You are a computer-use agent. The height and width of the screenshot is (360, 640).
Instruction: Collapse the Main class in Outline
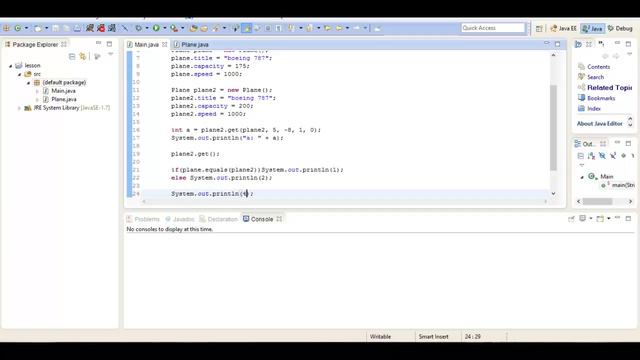[582, 177]
